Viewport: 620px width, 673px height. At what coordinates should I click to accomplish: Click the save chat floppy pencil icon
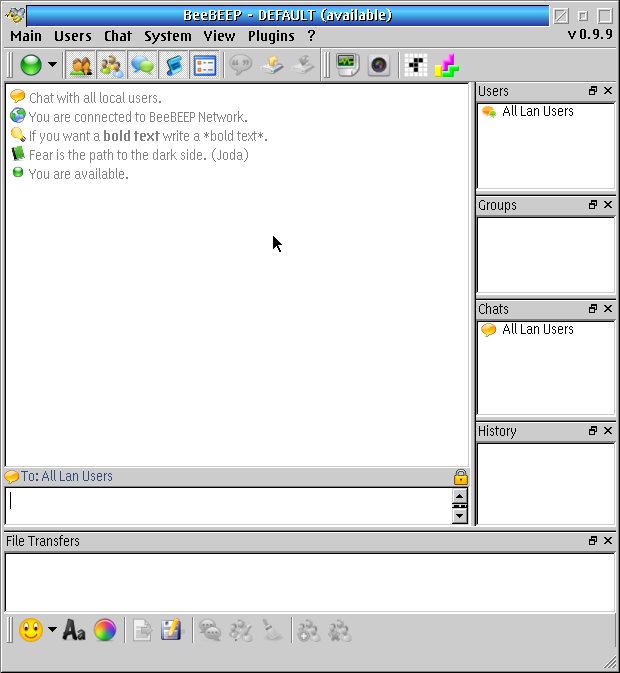[172, 630]
